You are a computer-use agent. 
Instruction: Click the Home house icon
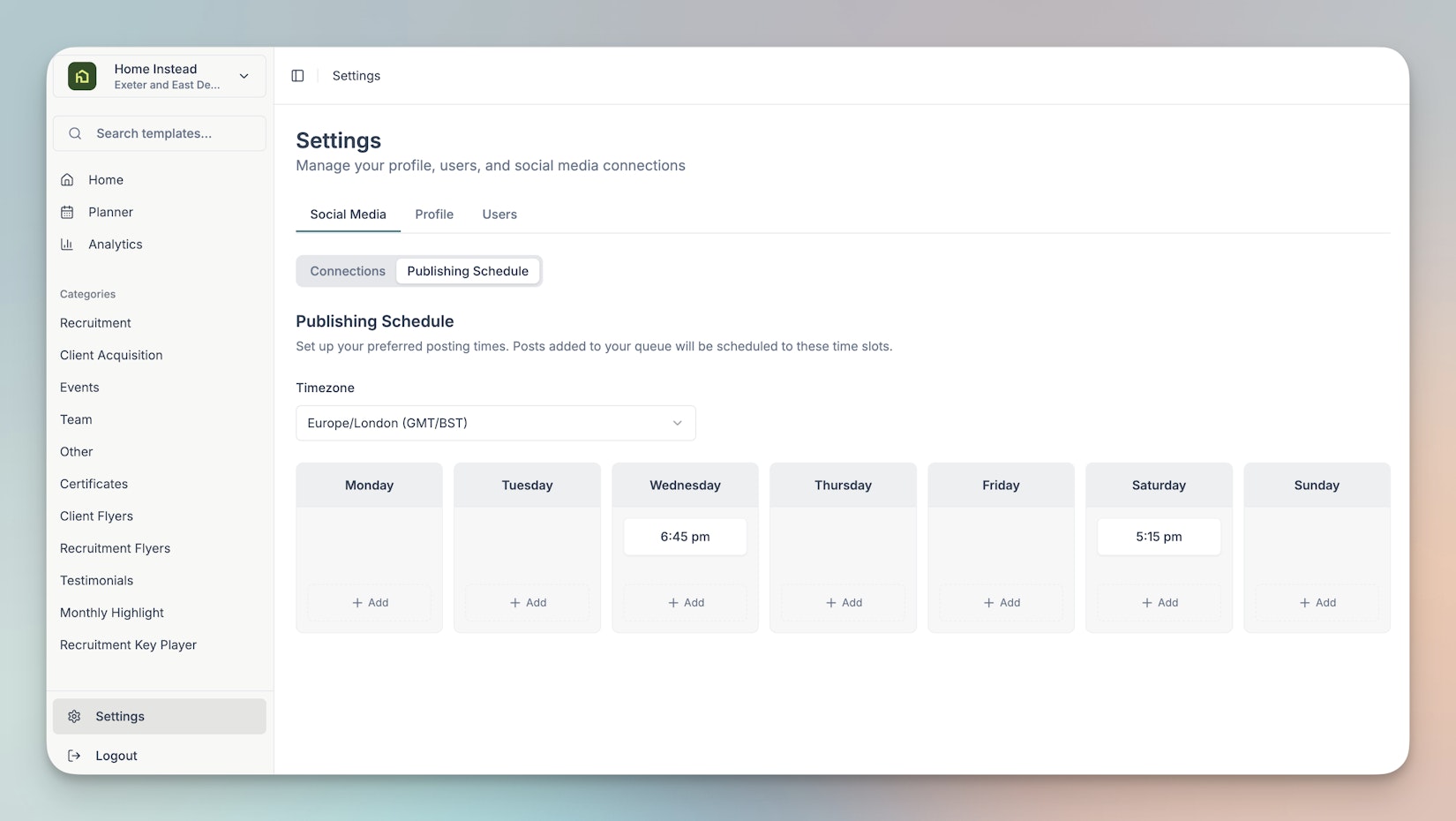pyautogui.click(x=67, y=180)
